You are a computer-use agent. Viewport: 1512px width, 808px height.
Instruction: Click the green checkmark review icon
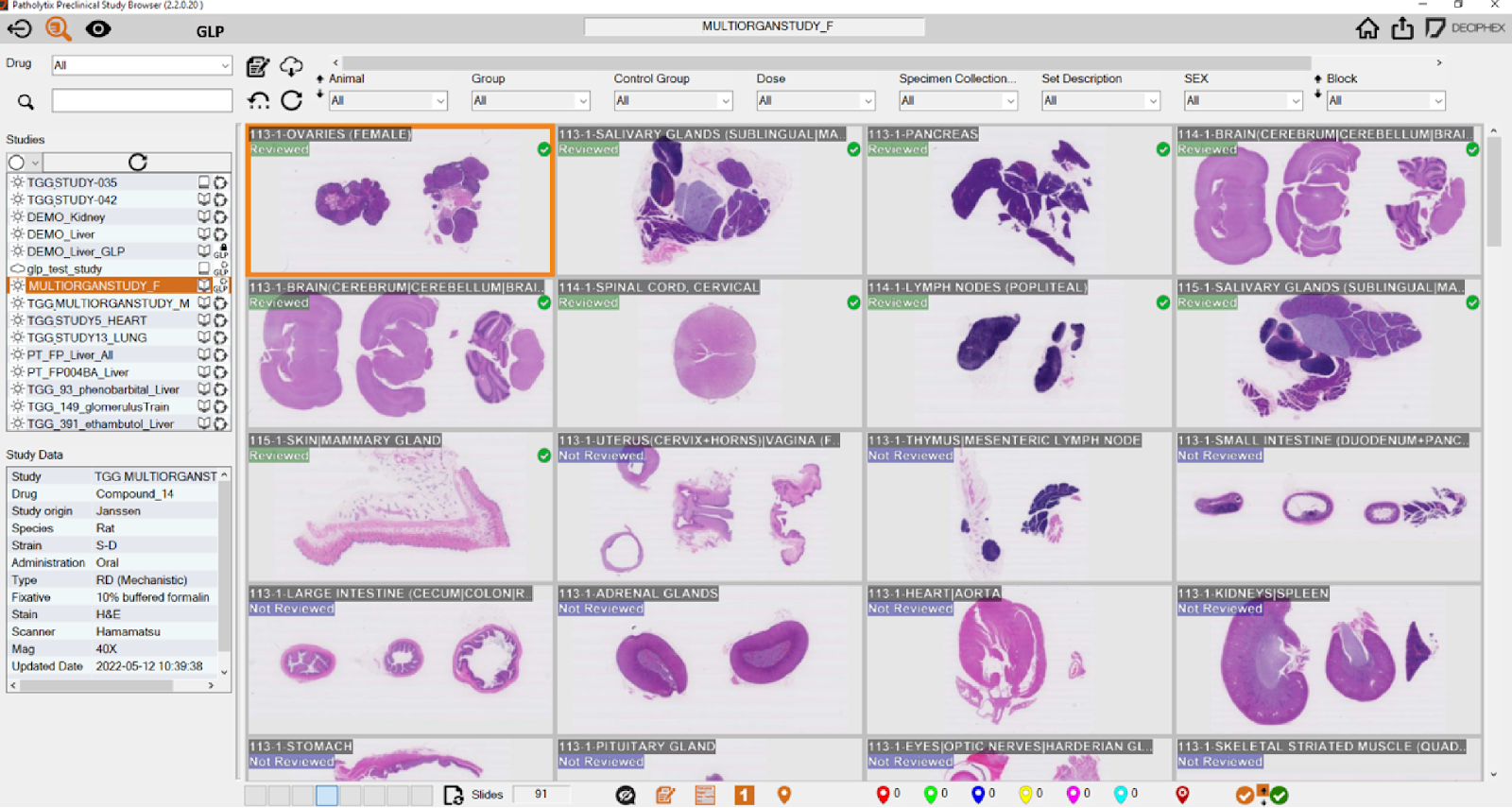1279,795
